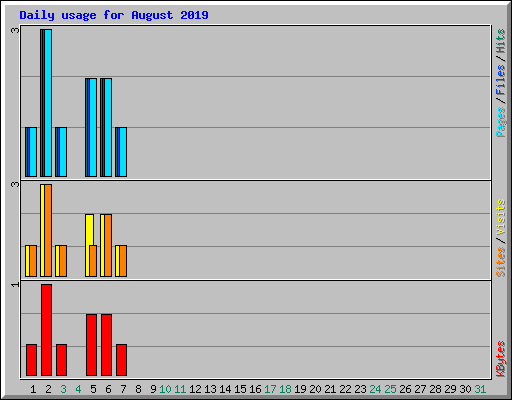
Task: Click the day 20 axis label
Action: coord(315,389)
